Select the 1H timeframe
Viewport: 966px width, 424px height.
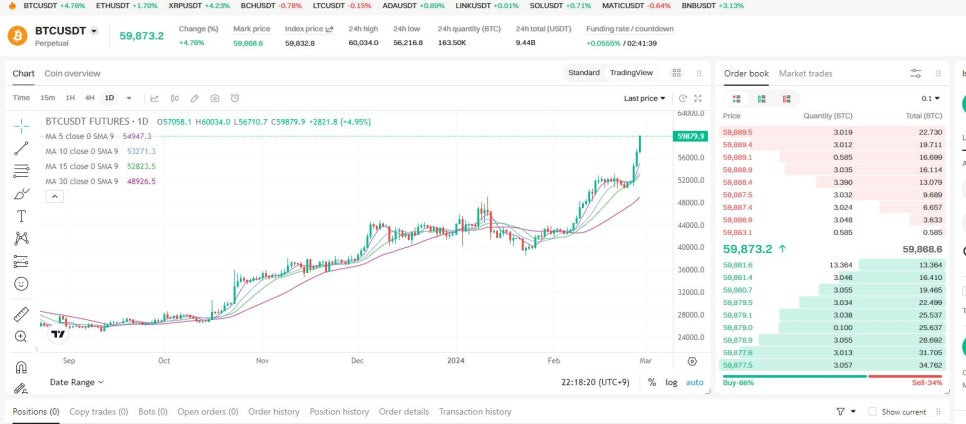click(x=70, y=98)
